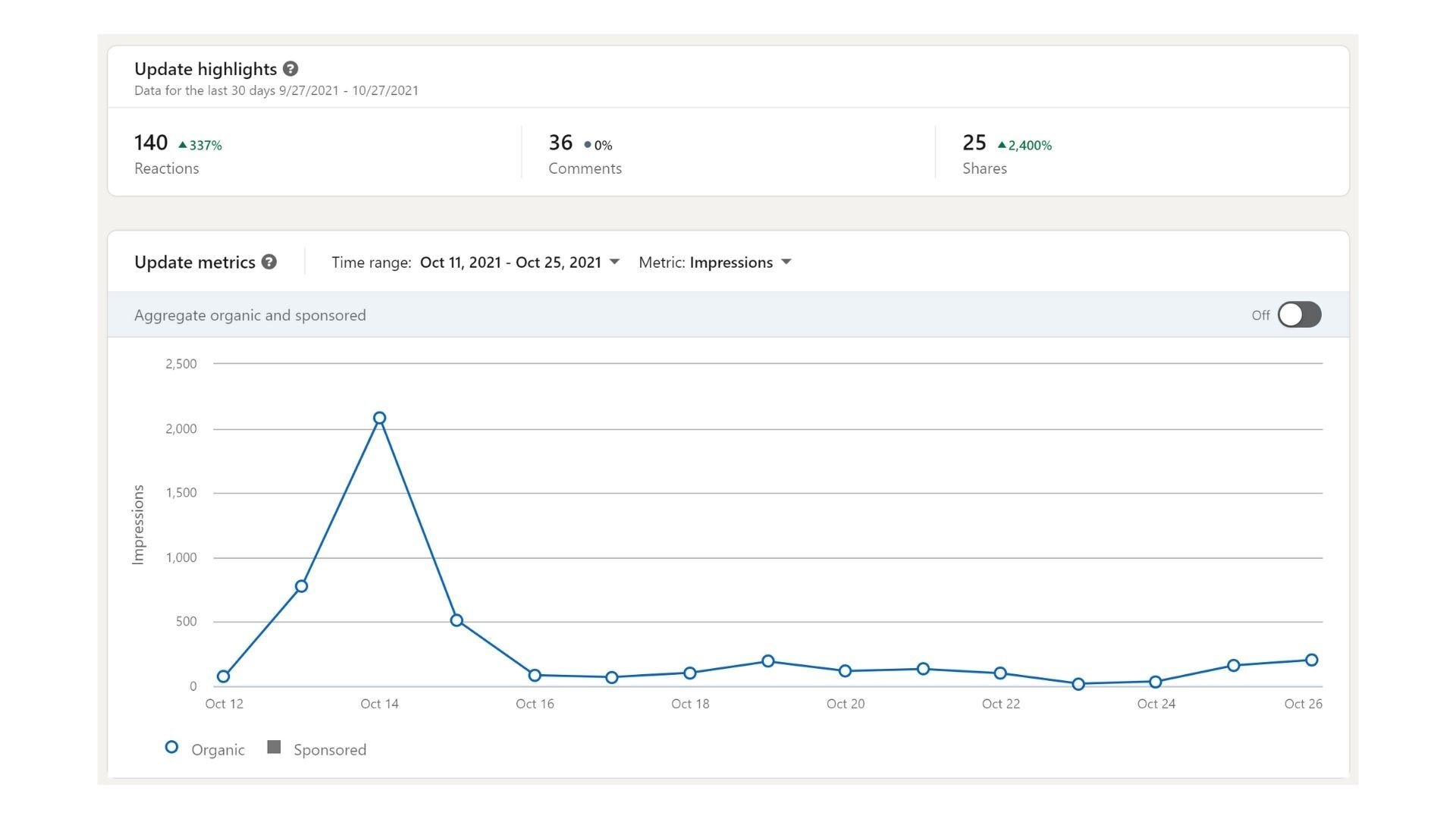Click the Aggregate organic and sponsored label
The width and height of the screenshot is (1456, 819).
click(250, 315)
